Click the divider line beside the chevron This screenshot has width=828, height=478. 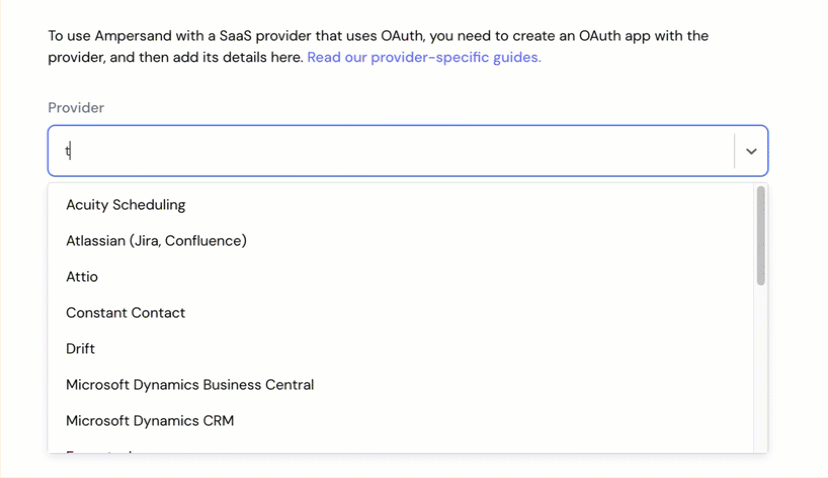click(x=734, y=151)
